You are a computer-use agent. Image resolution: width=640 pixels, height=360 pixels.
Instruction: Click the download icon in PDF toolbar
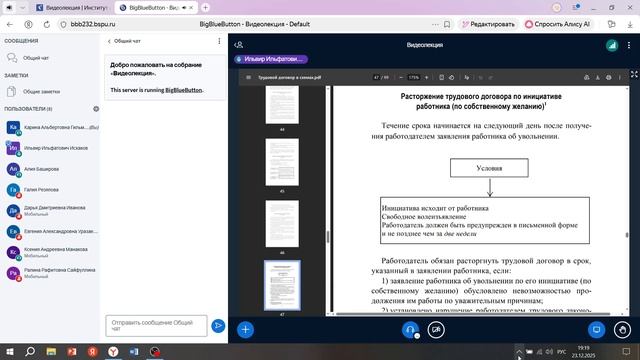coord(598,77)
